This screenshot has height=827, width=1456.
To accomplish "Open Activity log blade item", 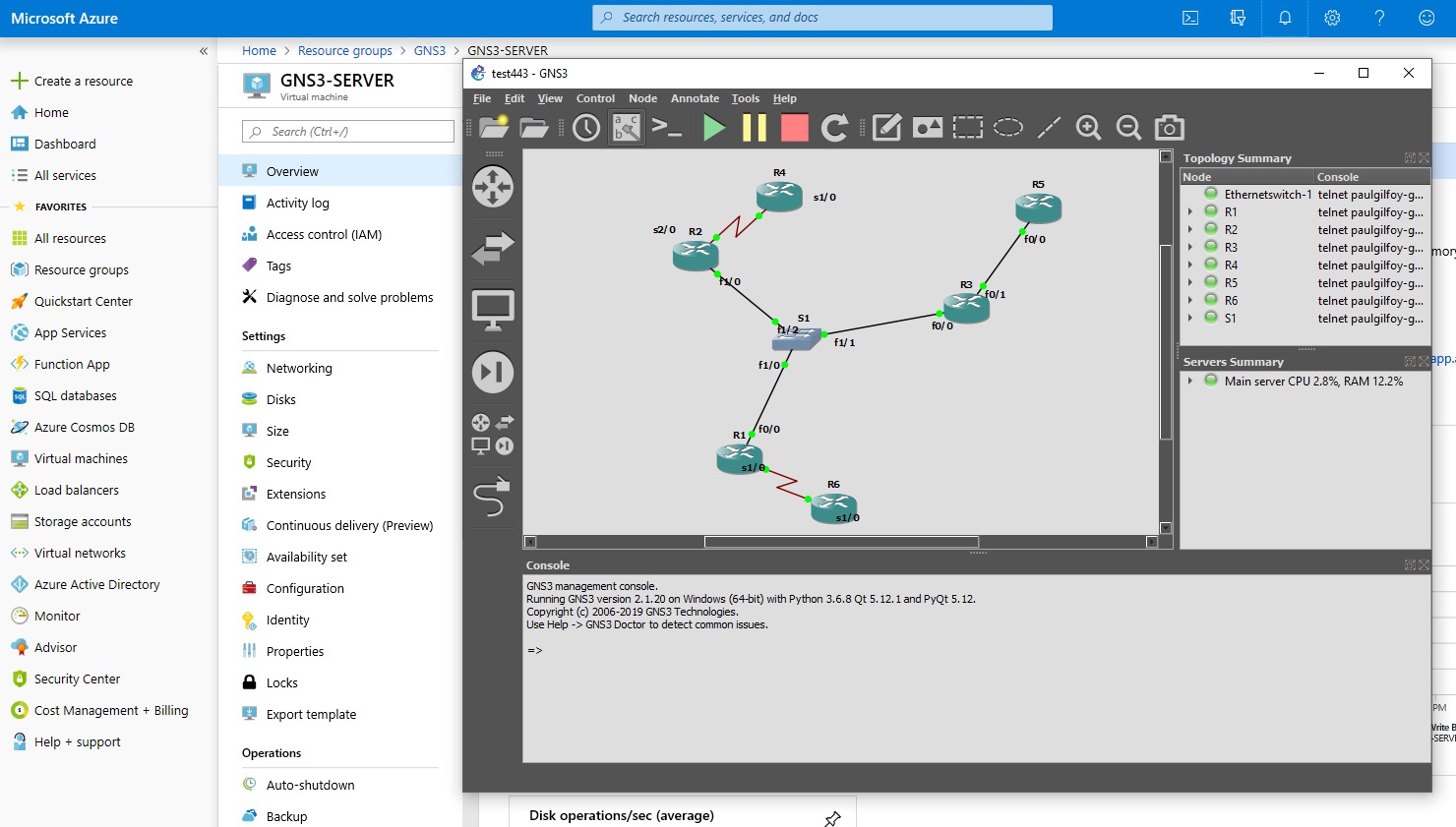I will (x=298, y=203).
